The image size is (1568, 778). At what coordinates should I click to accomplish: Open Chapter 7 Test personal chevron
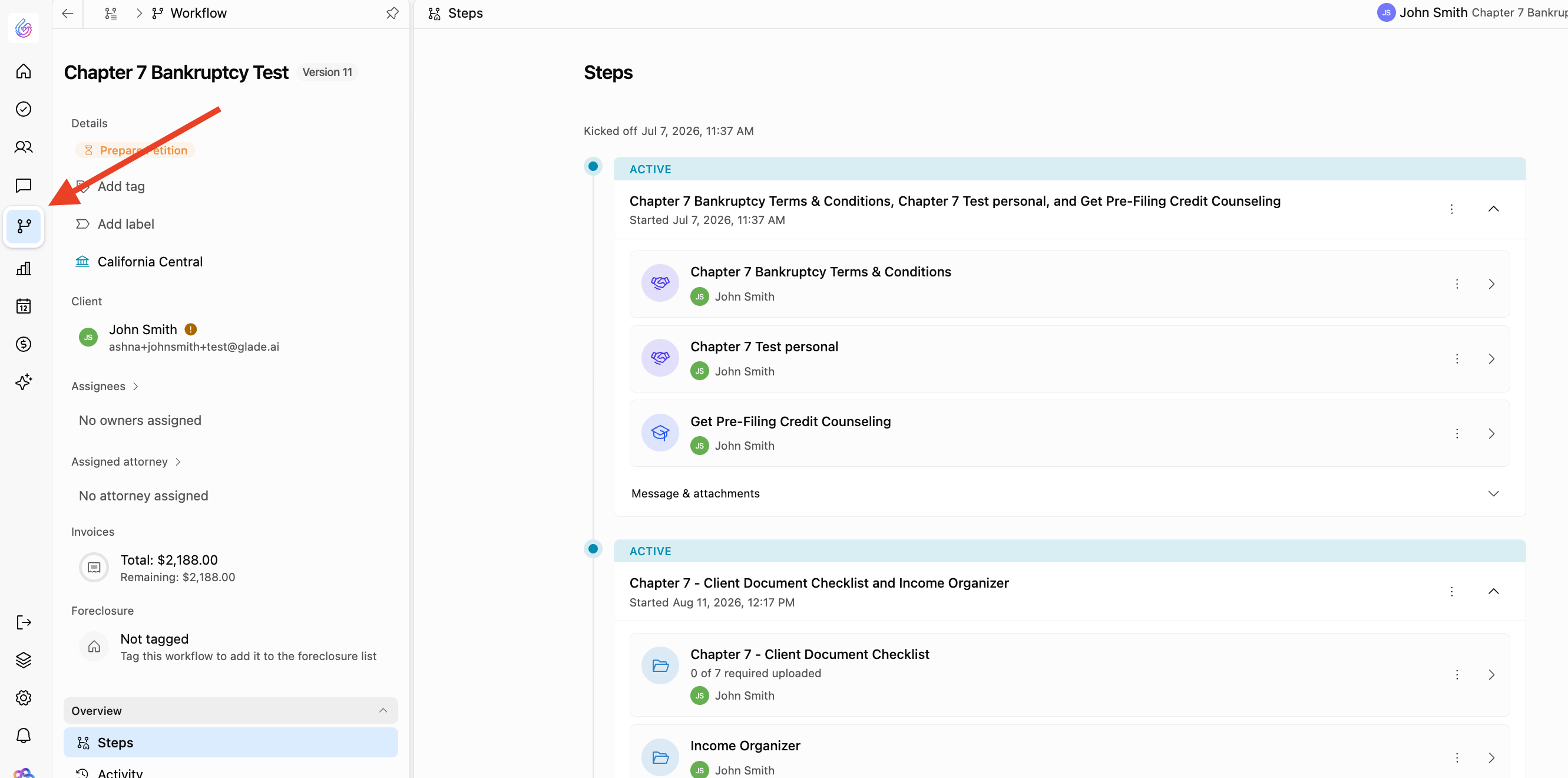[x=1491, y=359]
